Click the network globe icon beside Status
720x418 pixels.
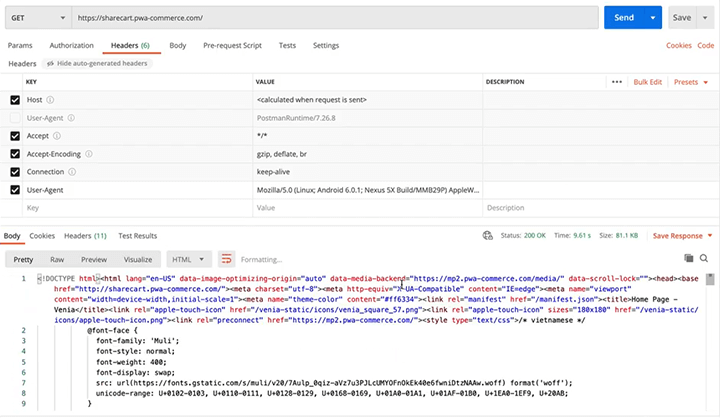488,236
